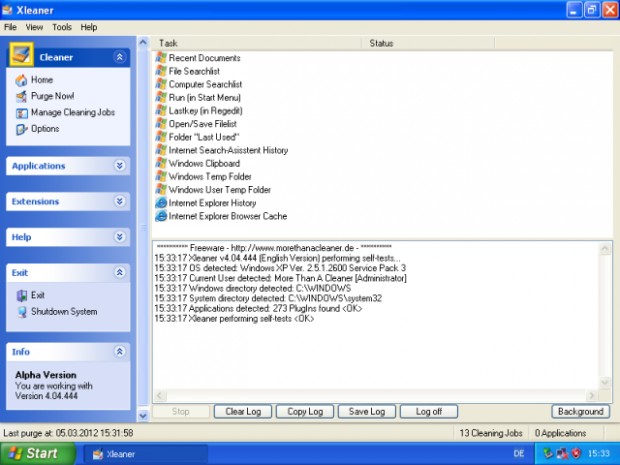
Task: Click the Manage Cleaning Jobs icon
Action: 21,113
